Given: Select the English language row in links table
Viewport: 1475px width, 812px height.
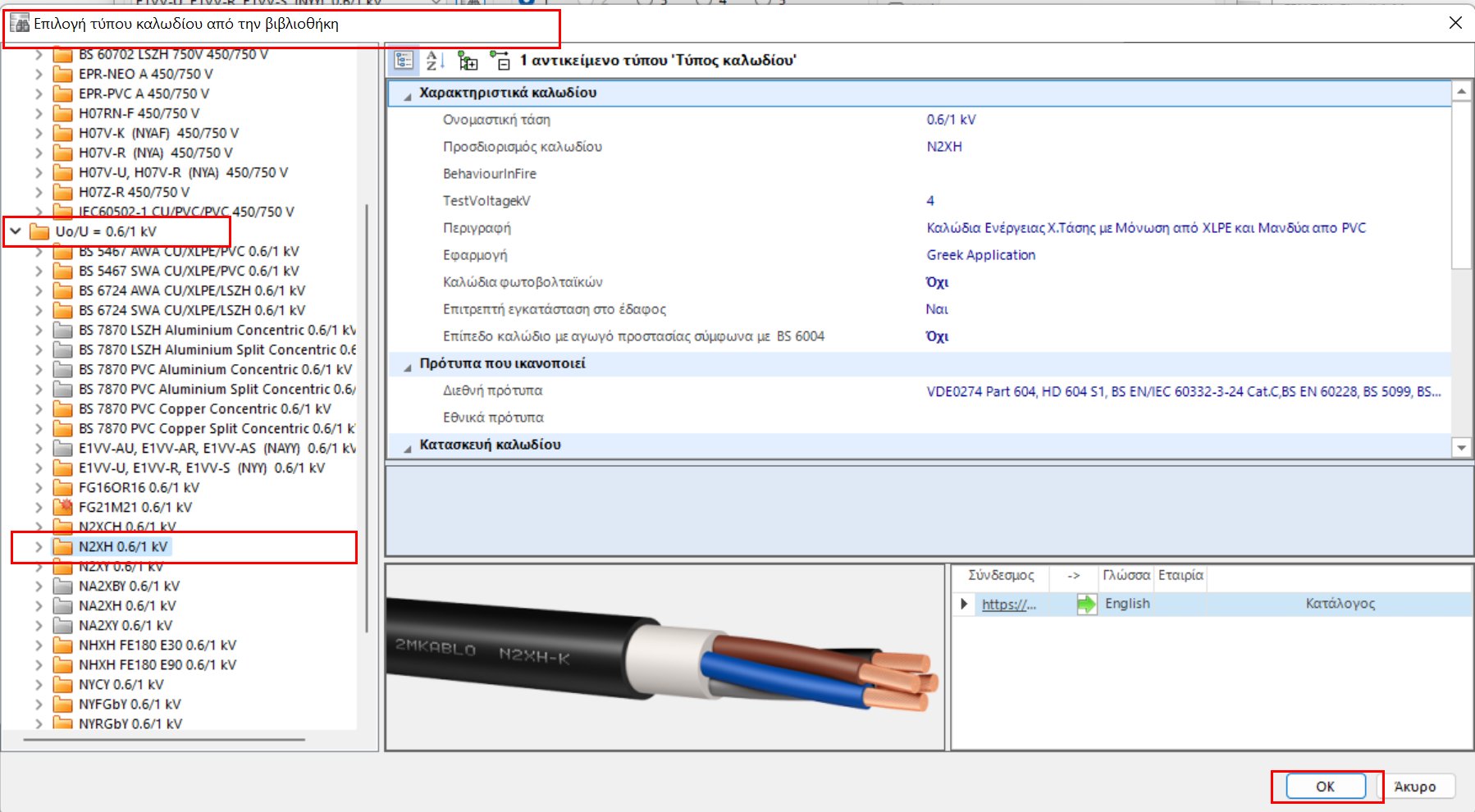Looking at the screenshot, I should click(1128, 604).
